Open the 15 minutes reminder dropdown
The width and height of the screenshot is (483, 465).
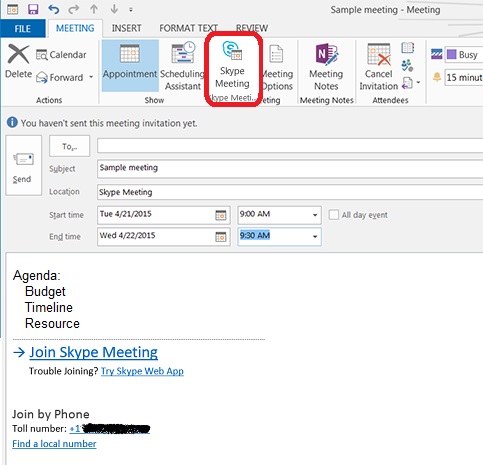click(x=464, y=78)
